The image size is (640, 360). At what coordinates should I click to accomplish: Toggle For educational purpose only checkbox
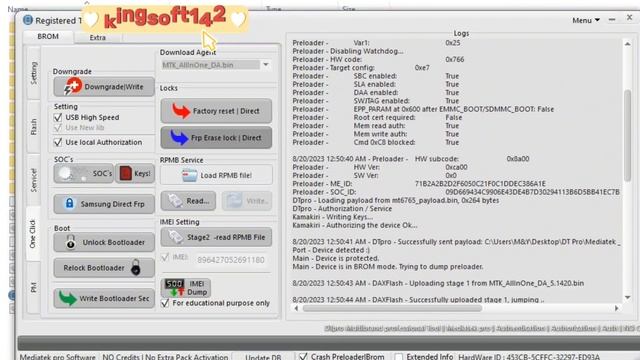pos(165,303)
